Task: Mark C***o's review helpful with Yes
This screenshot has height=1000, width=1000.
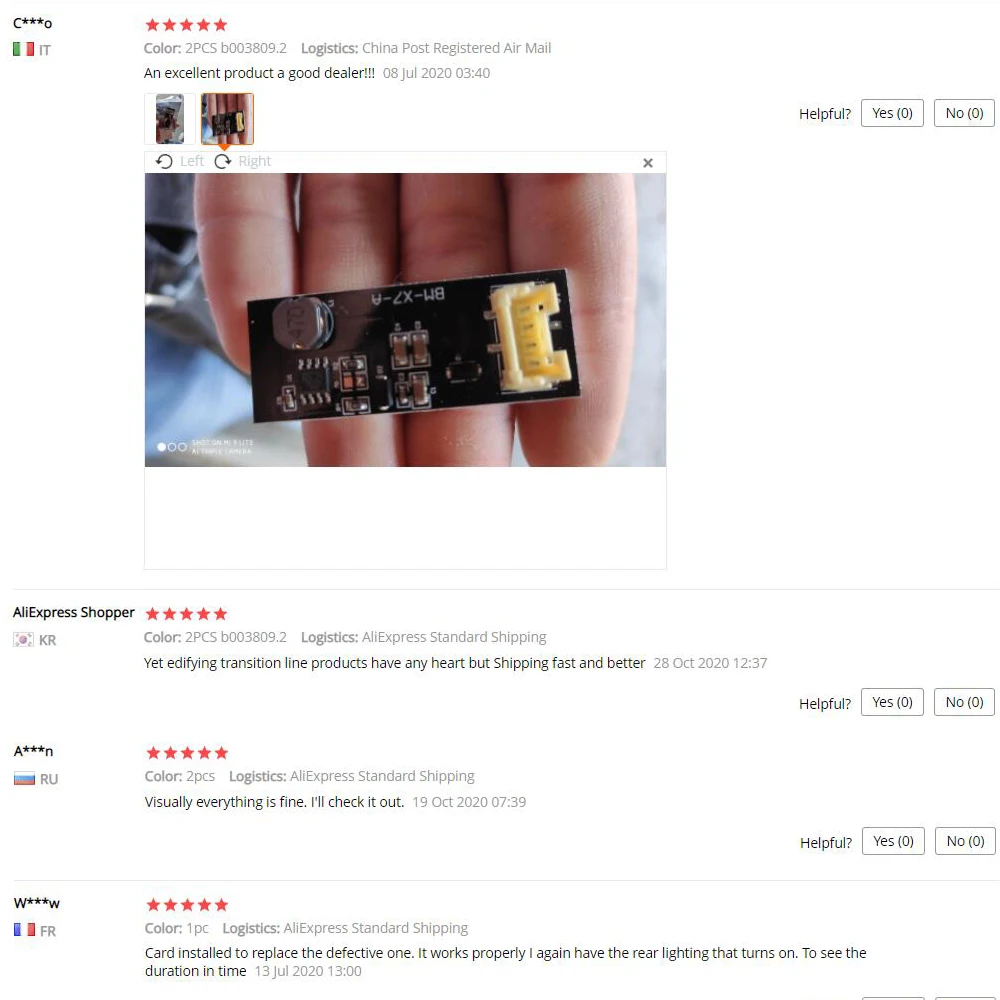Action: tap(892, 114)
